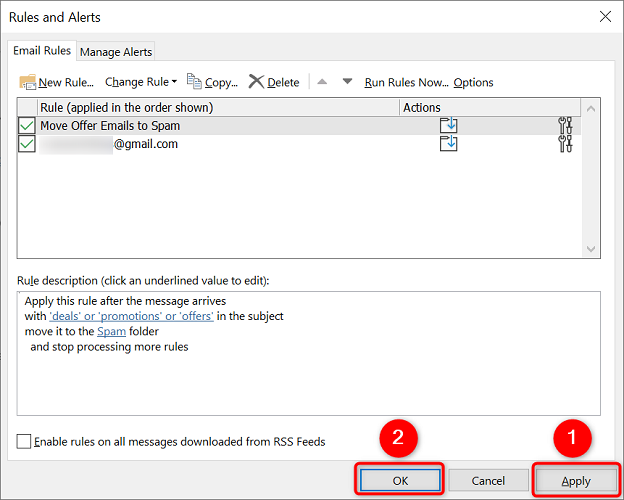The width and height of the screenshot is (624, 500).
Task: Click the Copy rule icon
Action: [x=195, y=82]
